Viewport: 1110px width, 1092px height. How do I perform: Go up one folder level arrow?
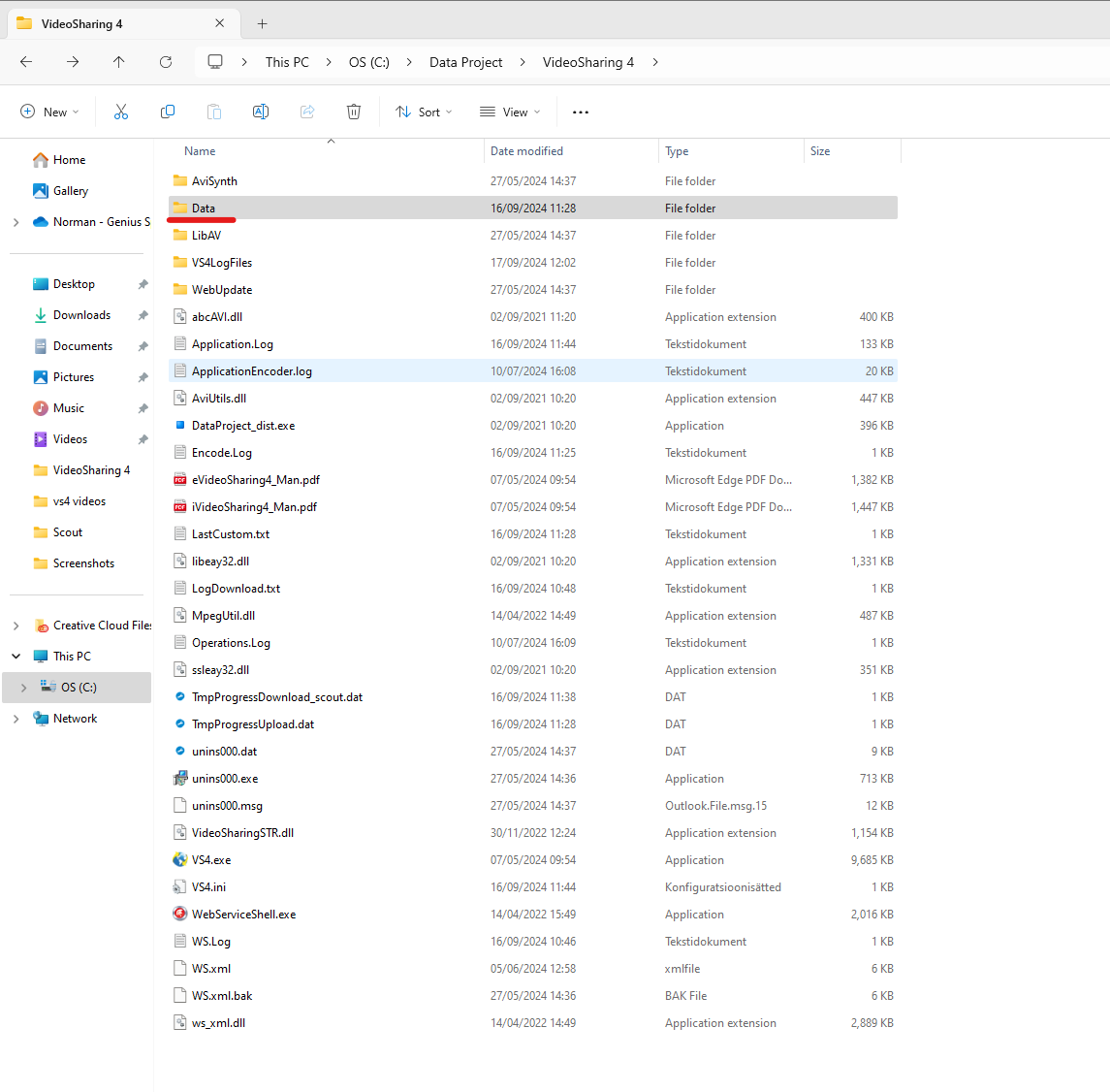119,62
